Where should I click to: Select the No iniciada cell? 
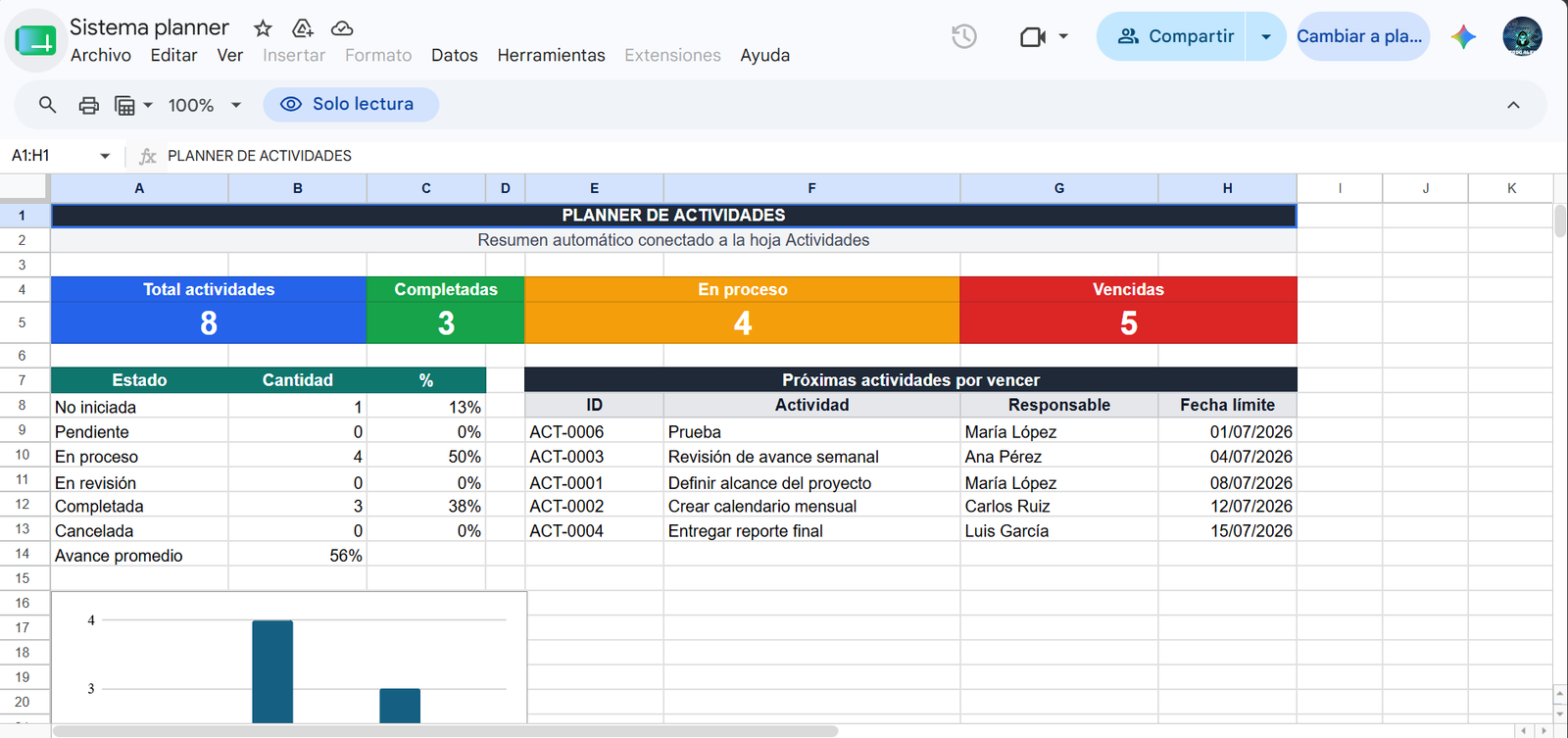(139, 407)
